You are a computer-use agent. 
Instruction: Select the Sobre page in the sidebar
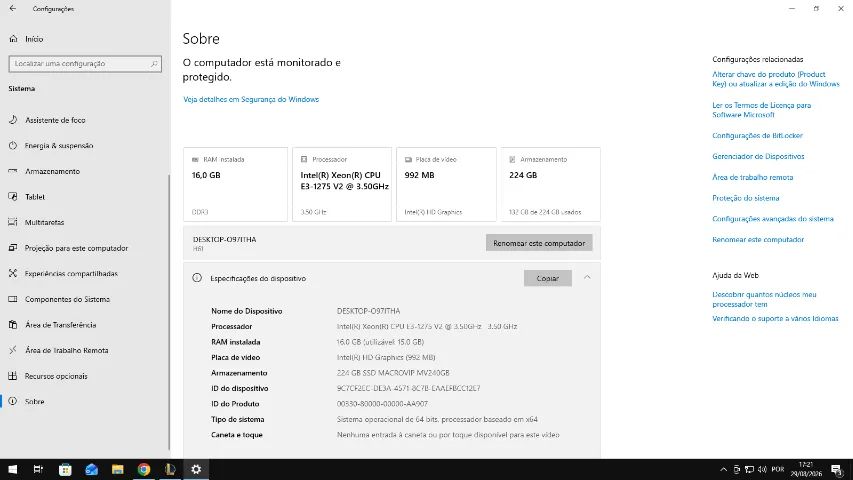pyautogui.click(x=34, y=401)
